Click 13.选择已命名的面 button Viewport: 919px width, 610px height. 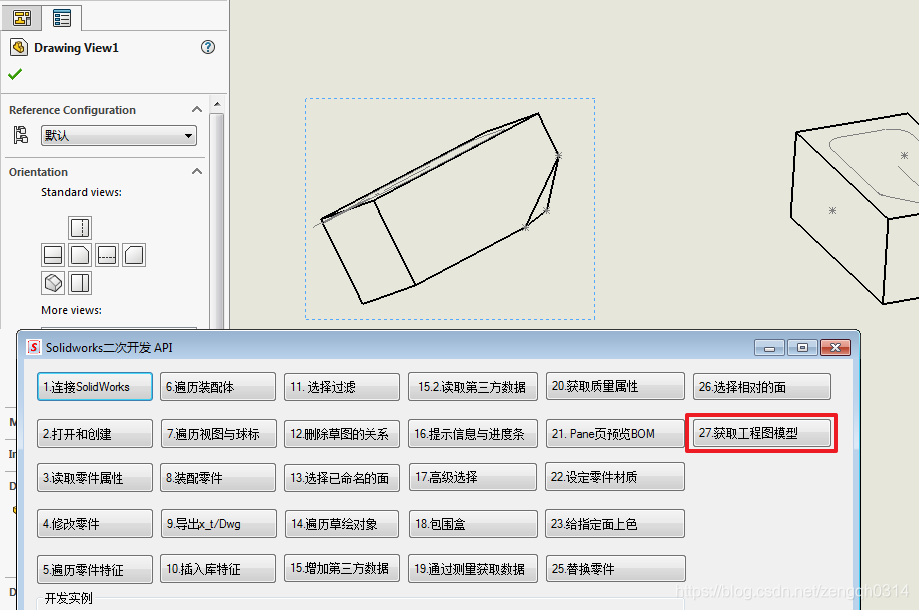tap(342, 478)
